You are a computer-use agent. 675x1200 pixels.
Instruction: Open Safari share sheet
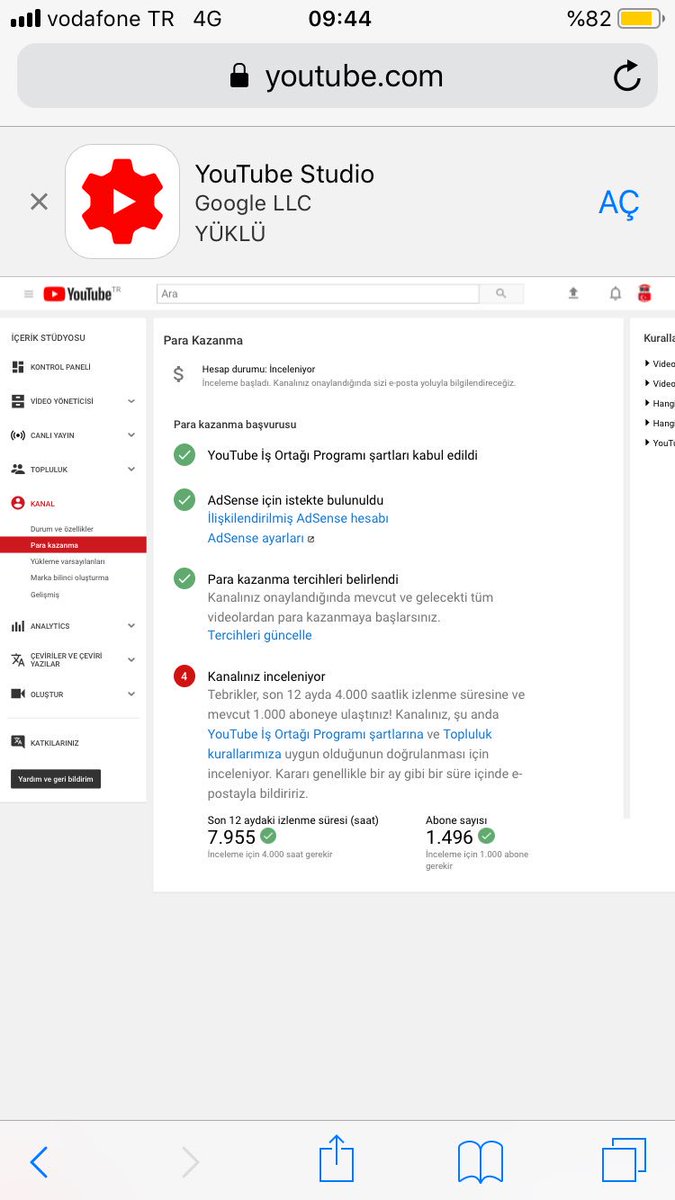(x=337, y=1158)
